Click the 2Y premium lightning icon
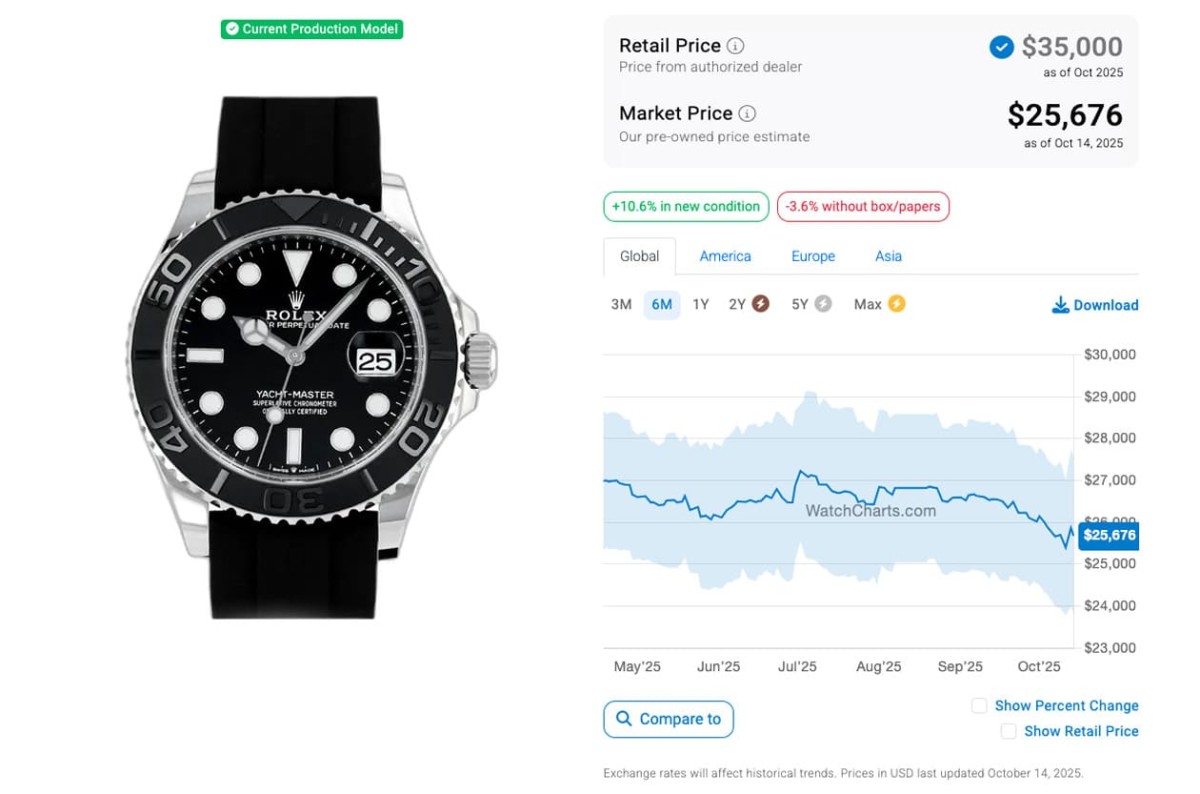This screenshot has height=794, width=1200. coord(761,304)
